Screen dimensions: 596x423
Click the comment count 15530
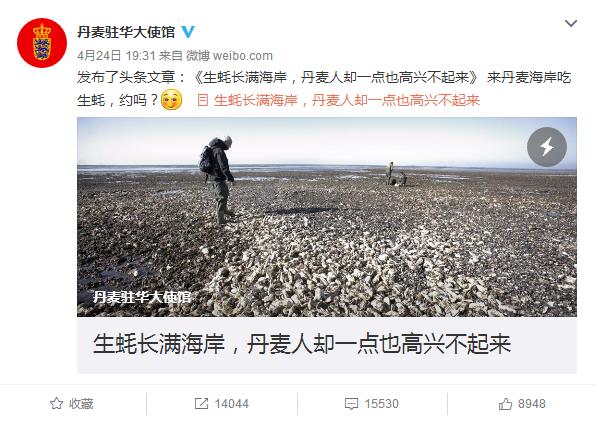[382, 404]
